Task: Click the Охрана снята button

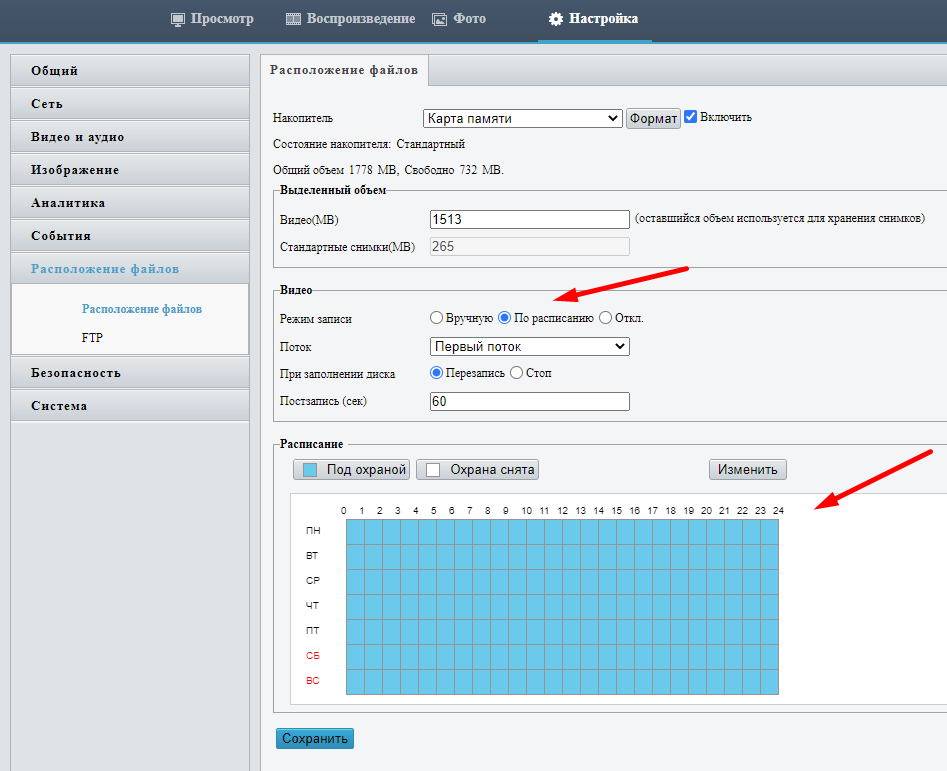Action: [477, 470]
